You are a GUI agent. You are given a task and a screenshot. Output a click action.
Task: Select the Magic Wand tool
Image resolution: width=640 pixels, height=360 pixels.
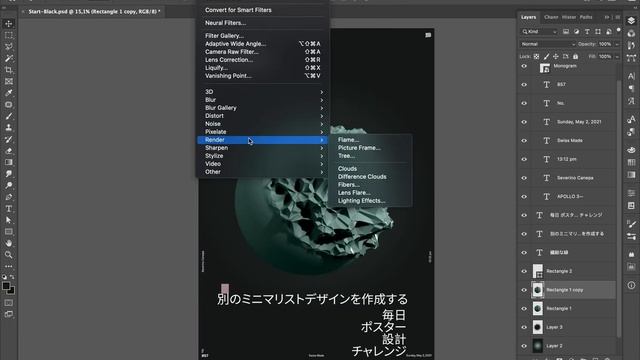tap(9, 58)
